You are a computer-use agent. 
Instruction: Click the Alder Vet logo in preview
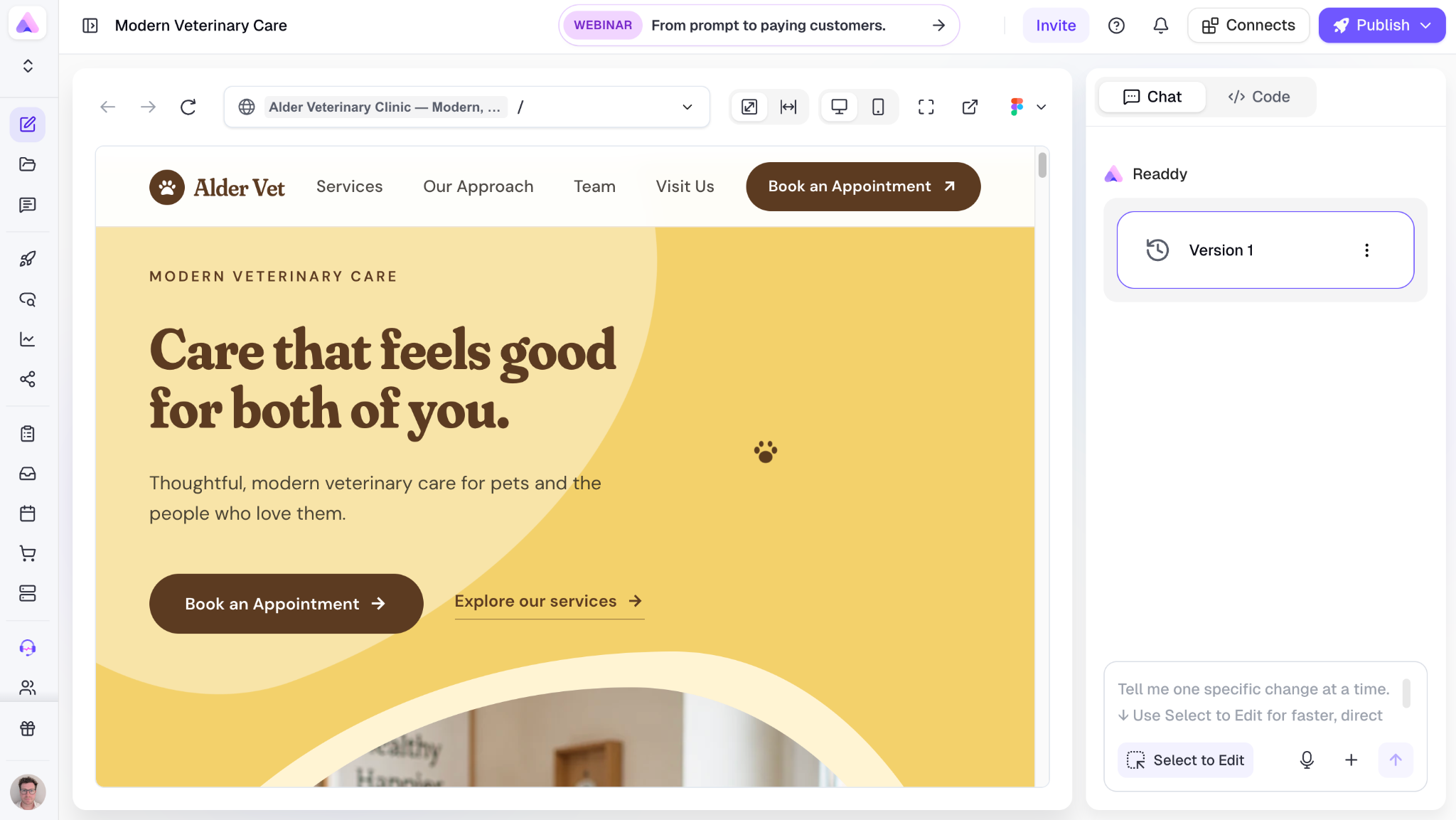[217, 187]
